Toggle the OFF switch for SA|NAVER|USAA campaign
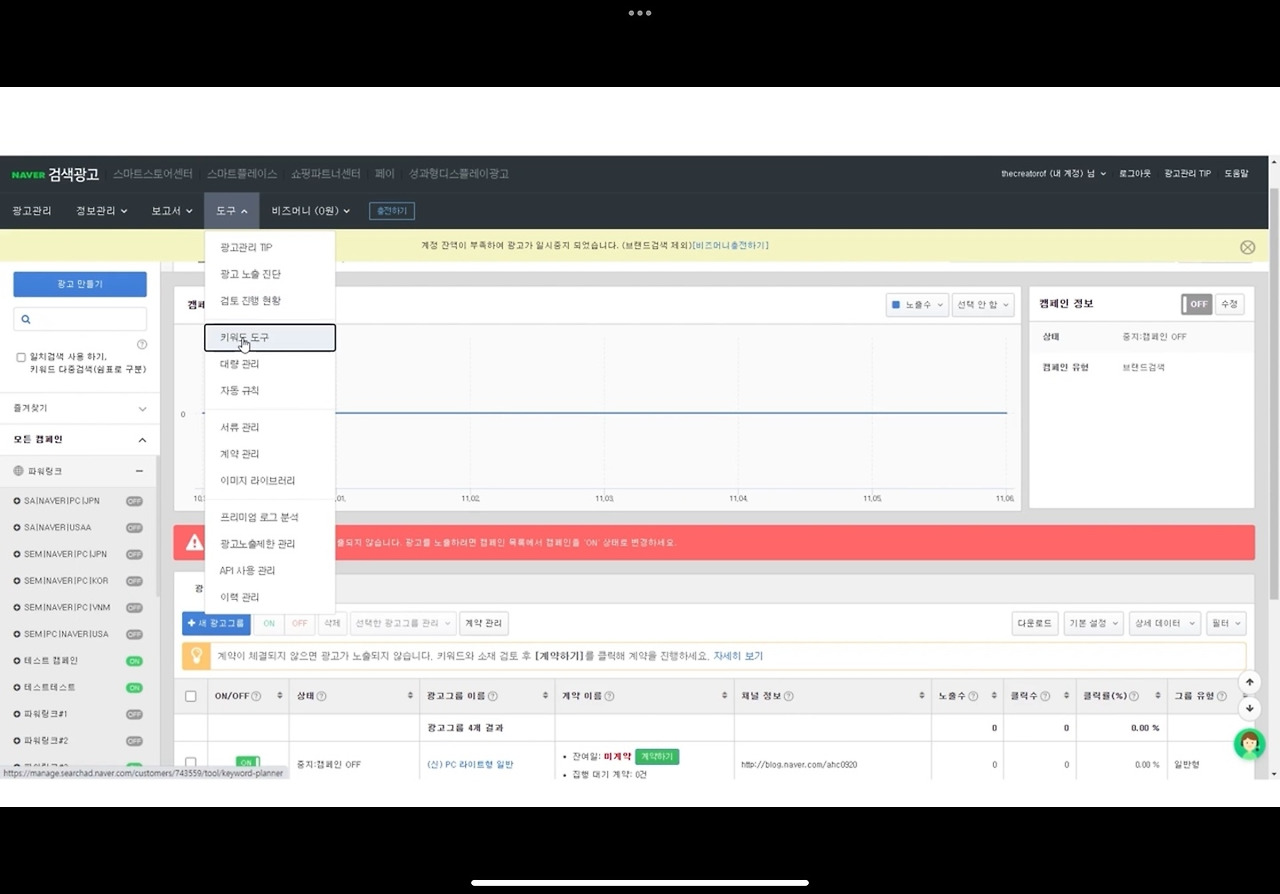The image size is (1280, 894). click(x=134, y=528)
